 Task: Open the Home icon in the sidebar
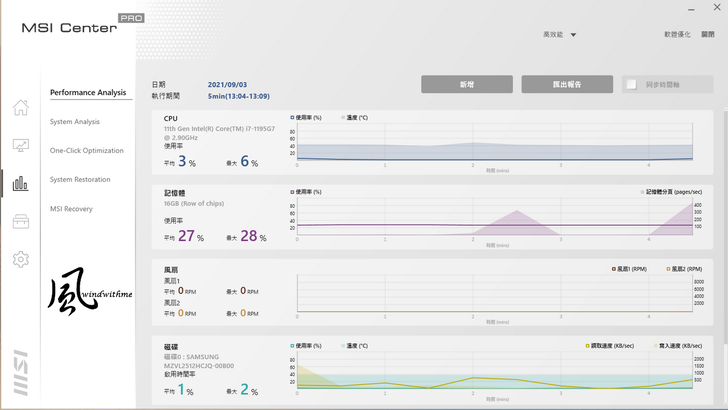[20, 108]
